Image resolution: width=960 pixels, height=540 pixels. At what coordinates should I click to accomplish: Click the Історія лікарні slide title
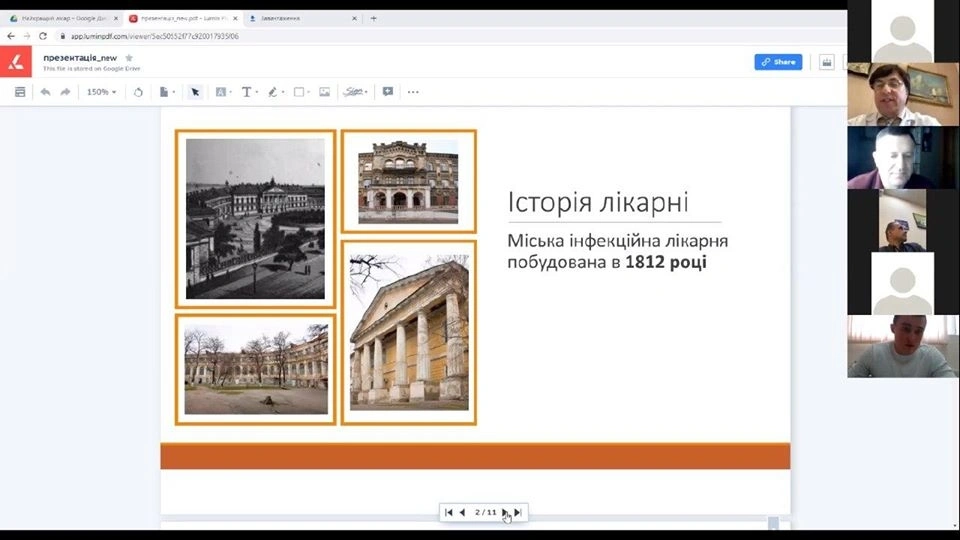point(598,202)
